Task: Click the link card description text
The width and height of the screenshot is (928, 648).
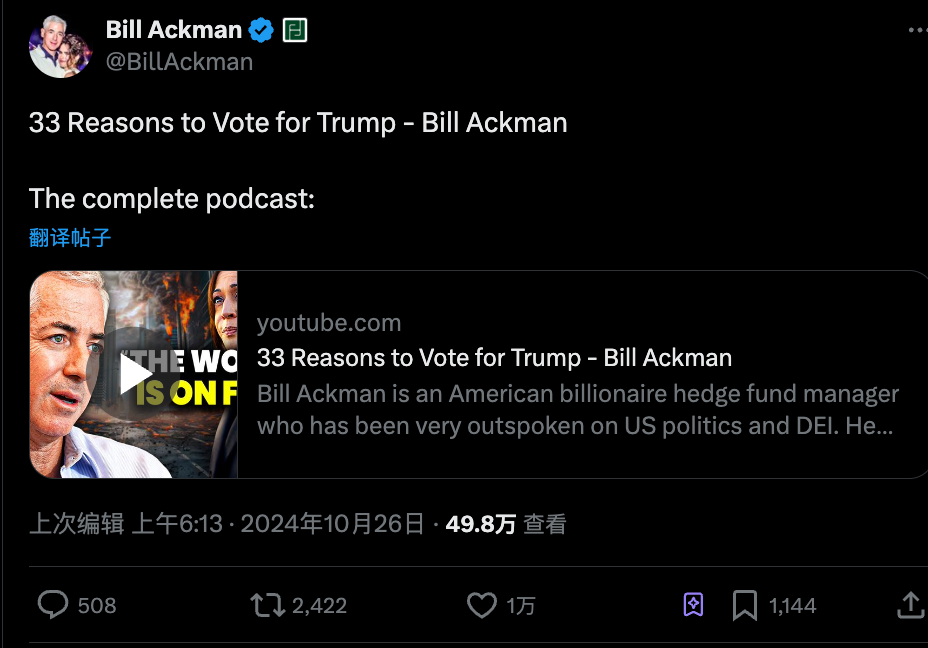Action: click(x=577, y=410)
